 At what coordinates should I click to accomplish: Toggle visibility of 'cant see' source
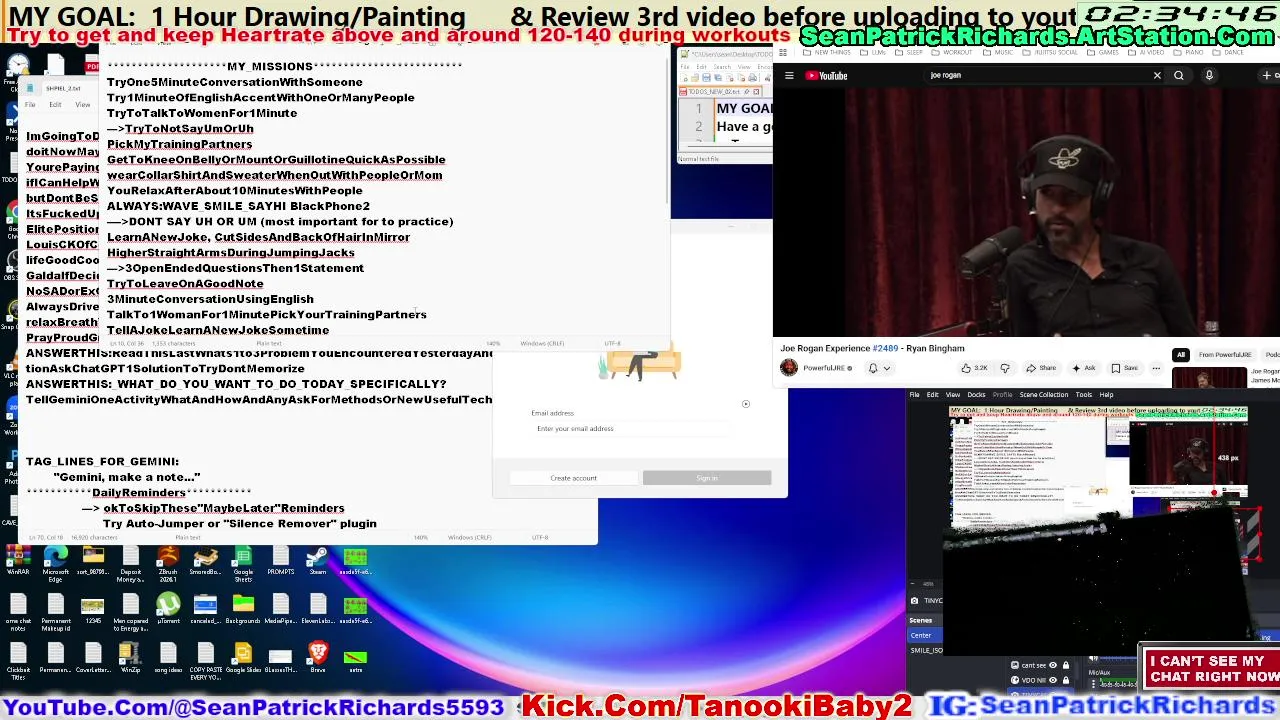[x=1053, y=665]
